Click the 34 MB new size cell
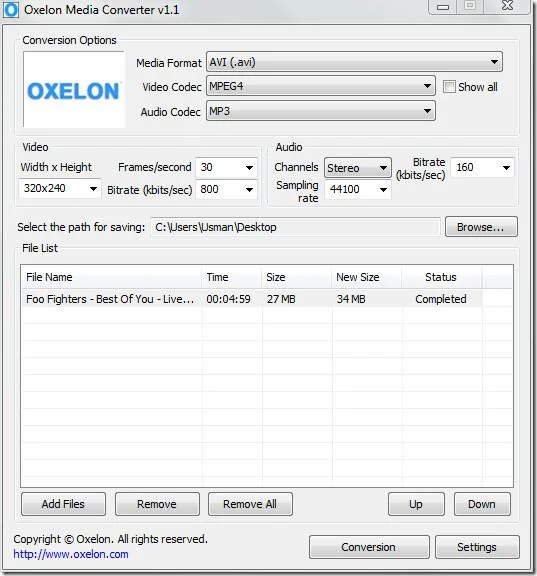The width and height of the screenshot is (537, 576). pyautogui.click(x=351, y=299)
